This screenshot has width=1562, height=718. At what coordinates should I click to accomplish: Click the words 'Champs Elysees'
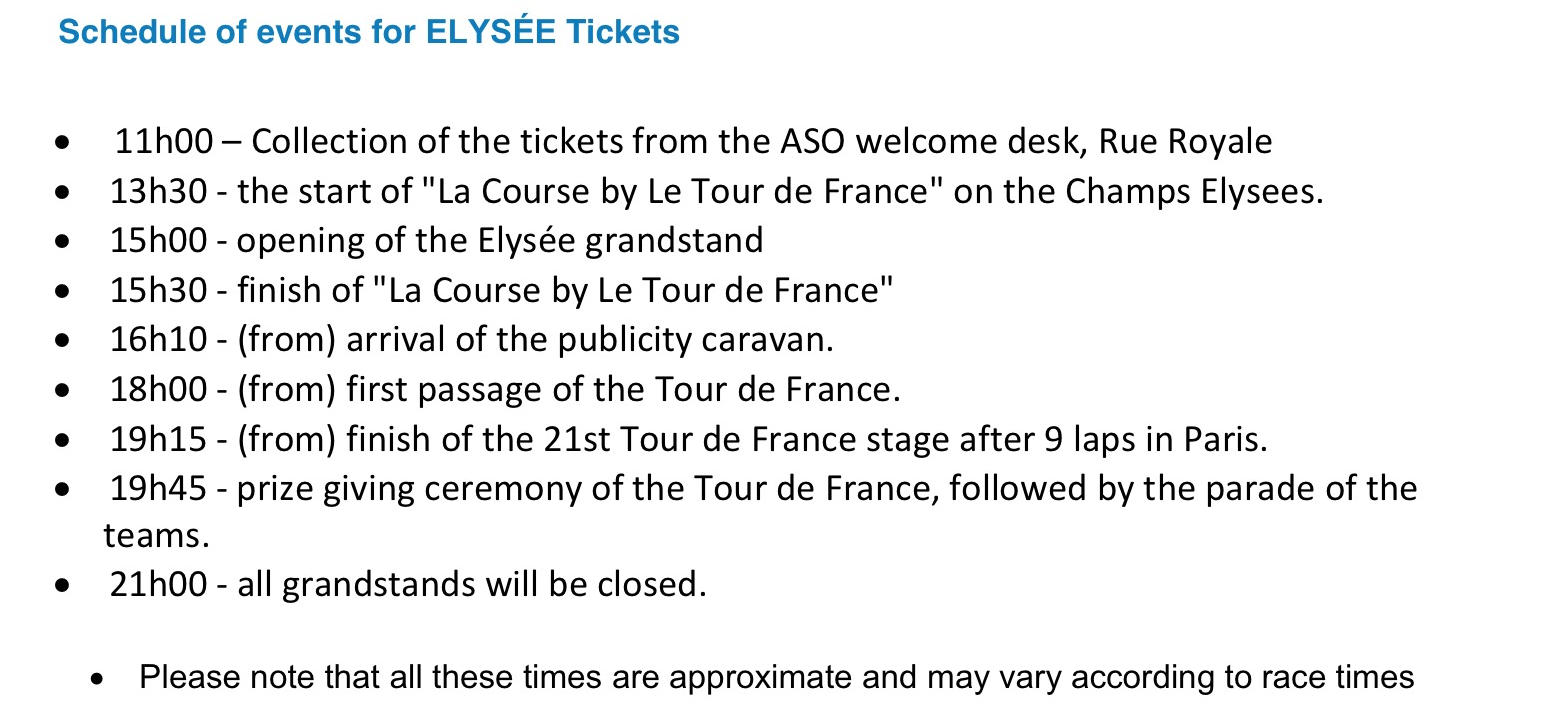(1192, 191)
